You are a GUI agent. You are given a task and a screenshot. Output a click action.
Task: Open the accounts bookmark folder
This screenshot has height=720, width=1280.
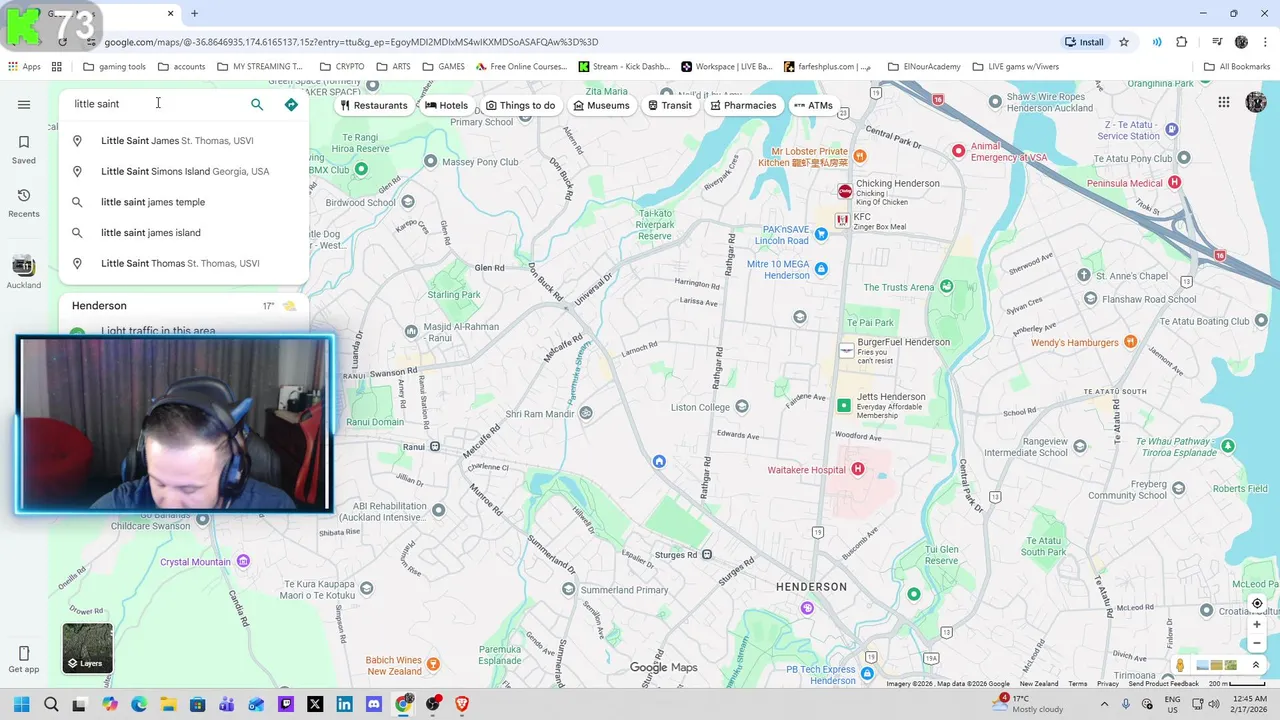click(182, 67)
